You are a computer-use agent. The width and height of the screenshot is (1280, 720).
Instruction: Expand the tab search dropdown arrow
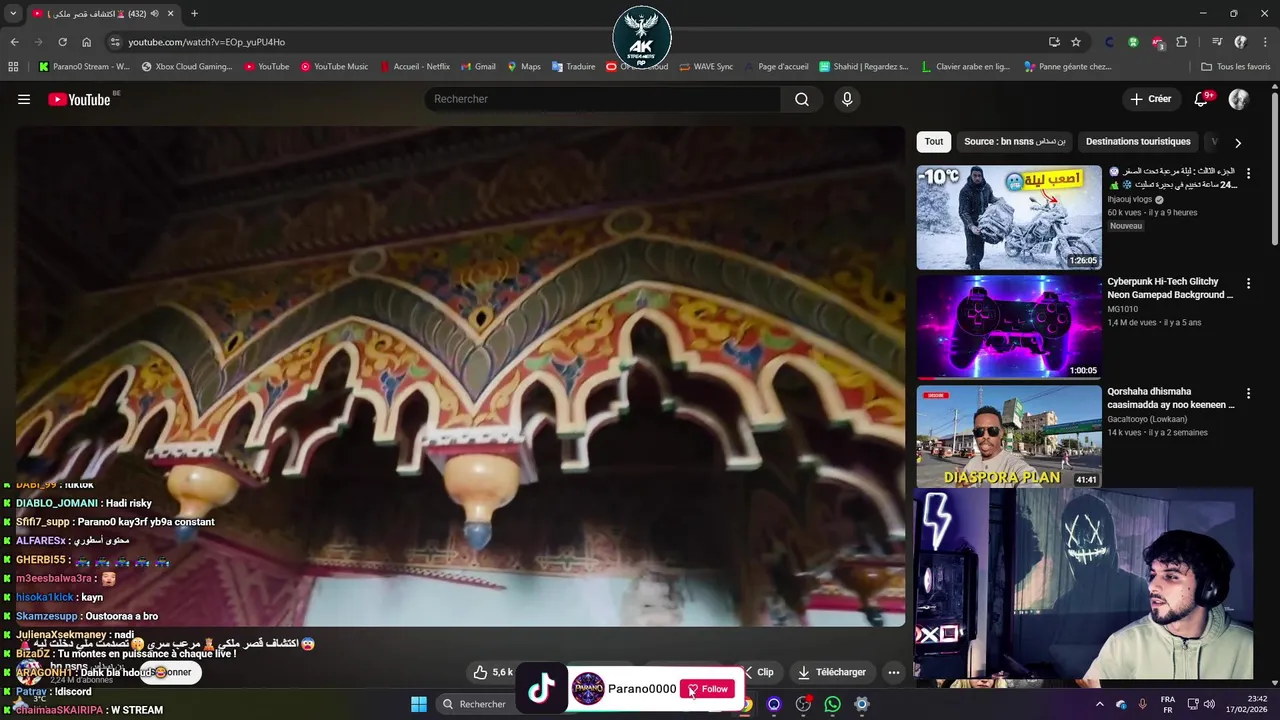coord(13,13)
